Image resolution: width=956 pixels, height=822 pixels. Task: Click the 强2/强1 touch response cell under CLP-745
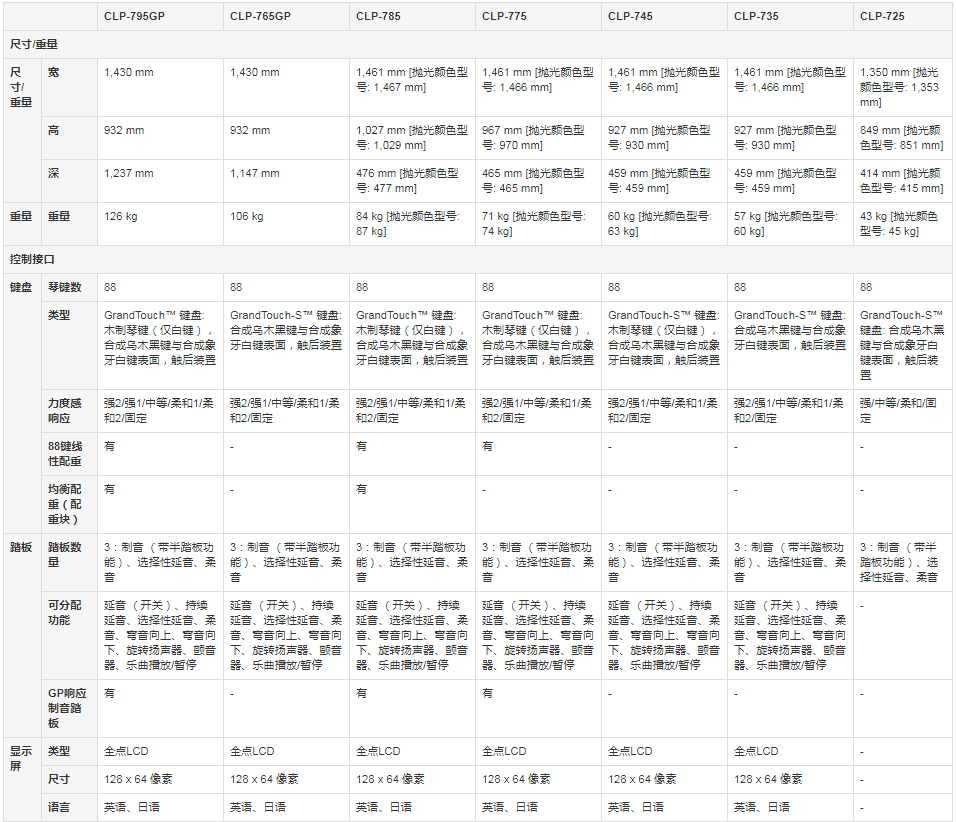point(663,411)
